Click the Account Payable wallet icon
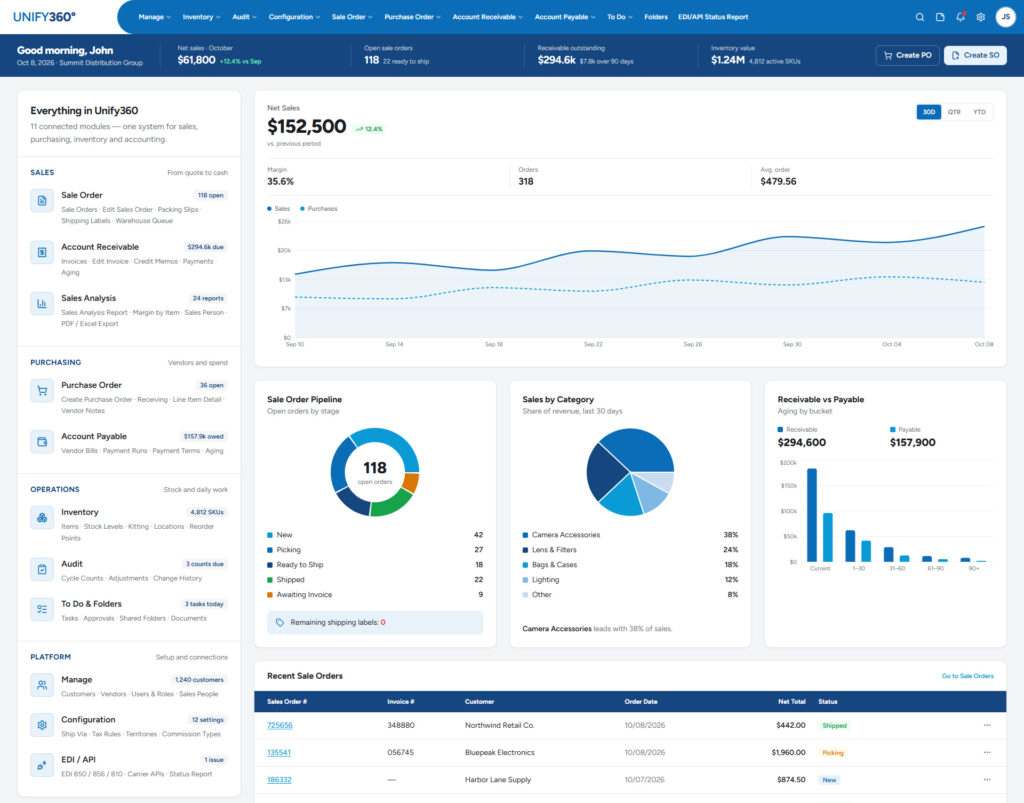The height and width of the screenshot is (803, 1024). pyautogui.click(x=42, y=441)
